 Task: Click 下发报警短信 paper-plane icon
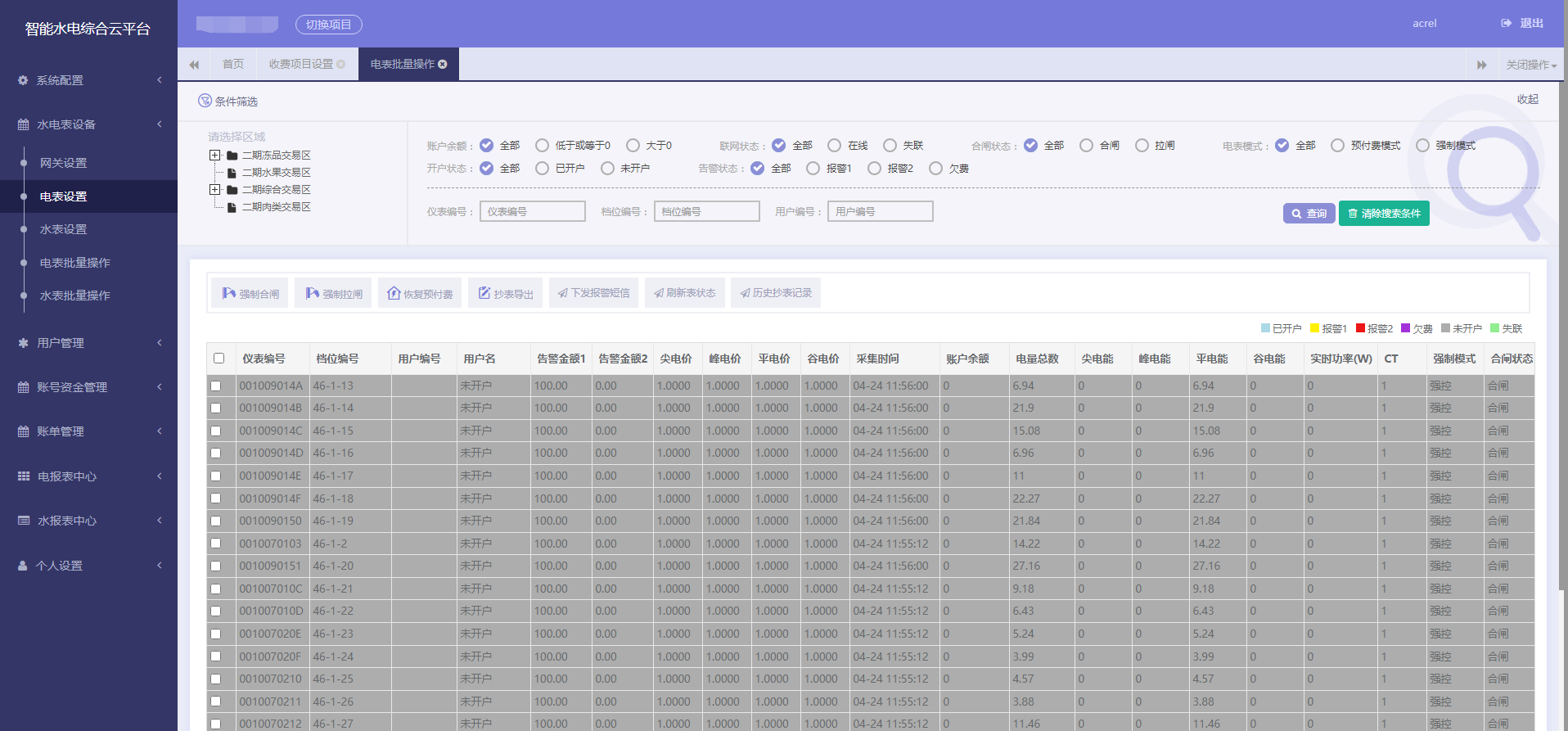click(x=563, y=293)
